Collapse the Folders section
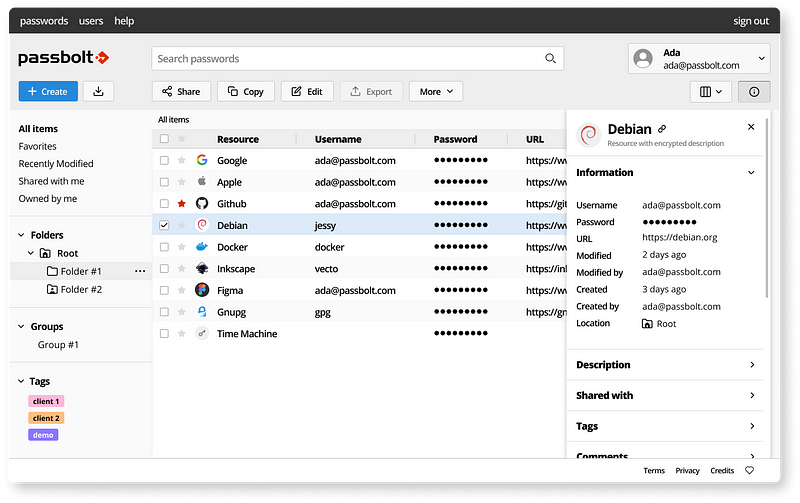Viewport: 800px width, 503px height. [21, 235]
